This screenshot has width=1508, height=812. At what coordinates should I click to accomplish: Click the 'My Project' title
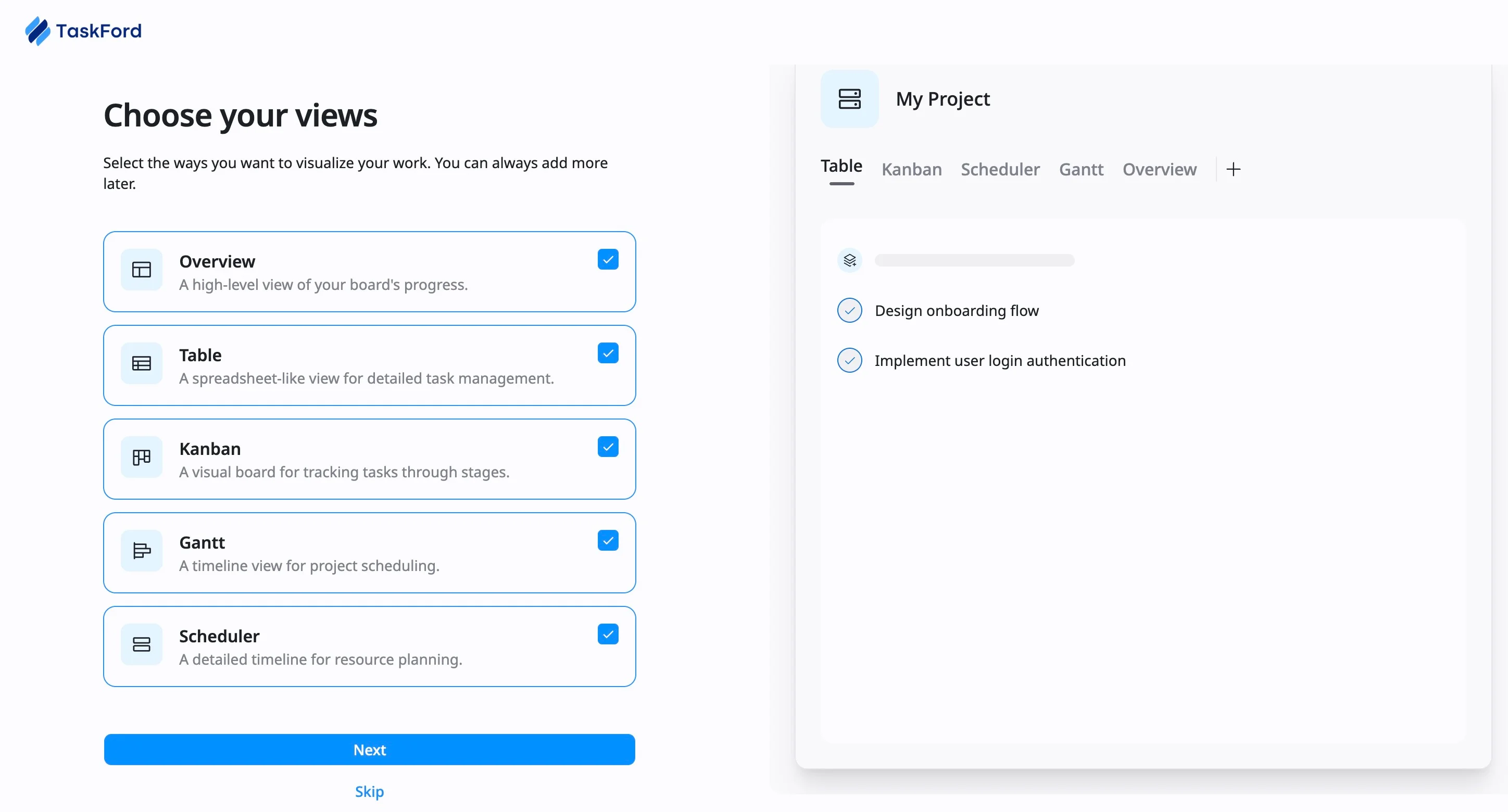(x=942, y=99)
